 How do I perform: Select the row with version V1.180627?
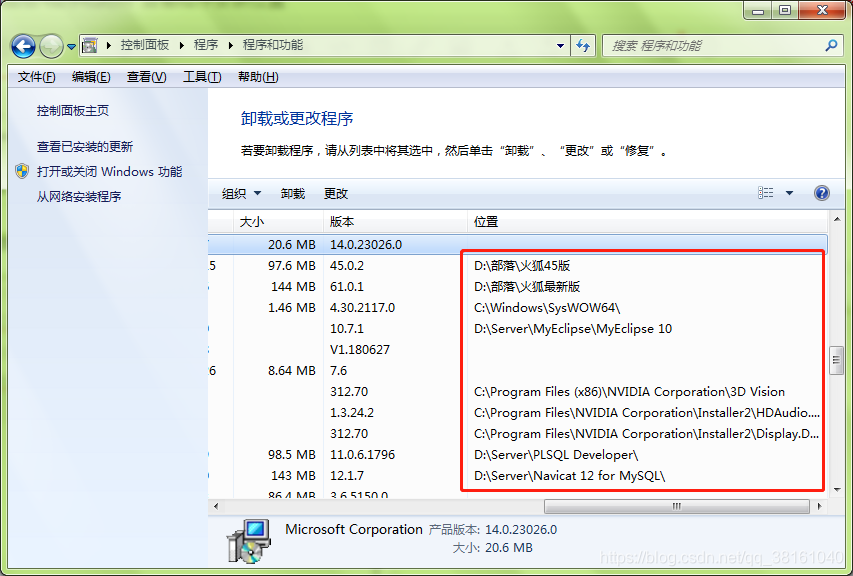coord(517,350)
